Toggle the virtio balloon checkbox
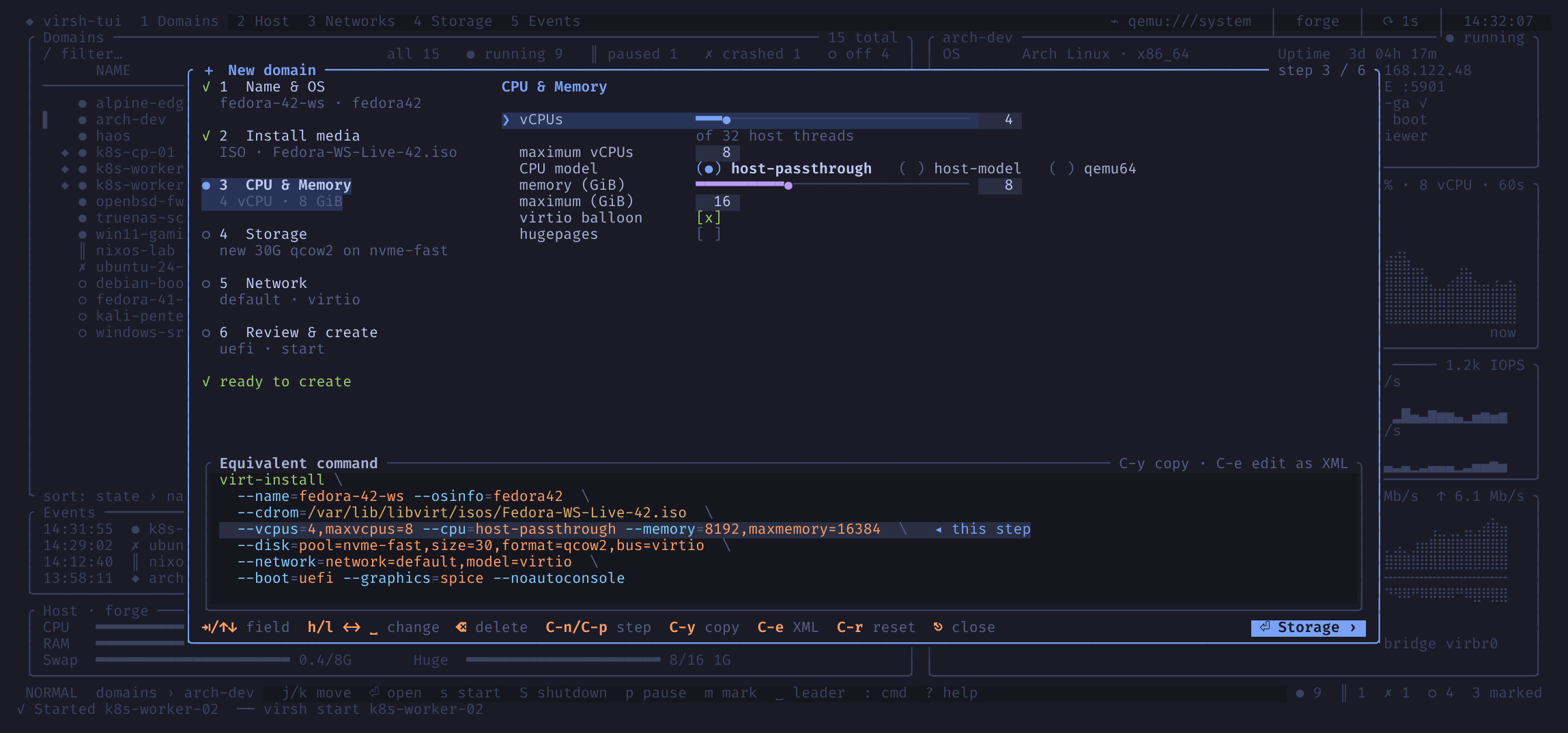This screenshot has height=733, width=1568. click(709, 218)
